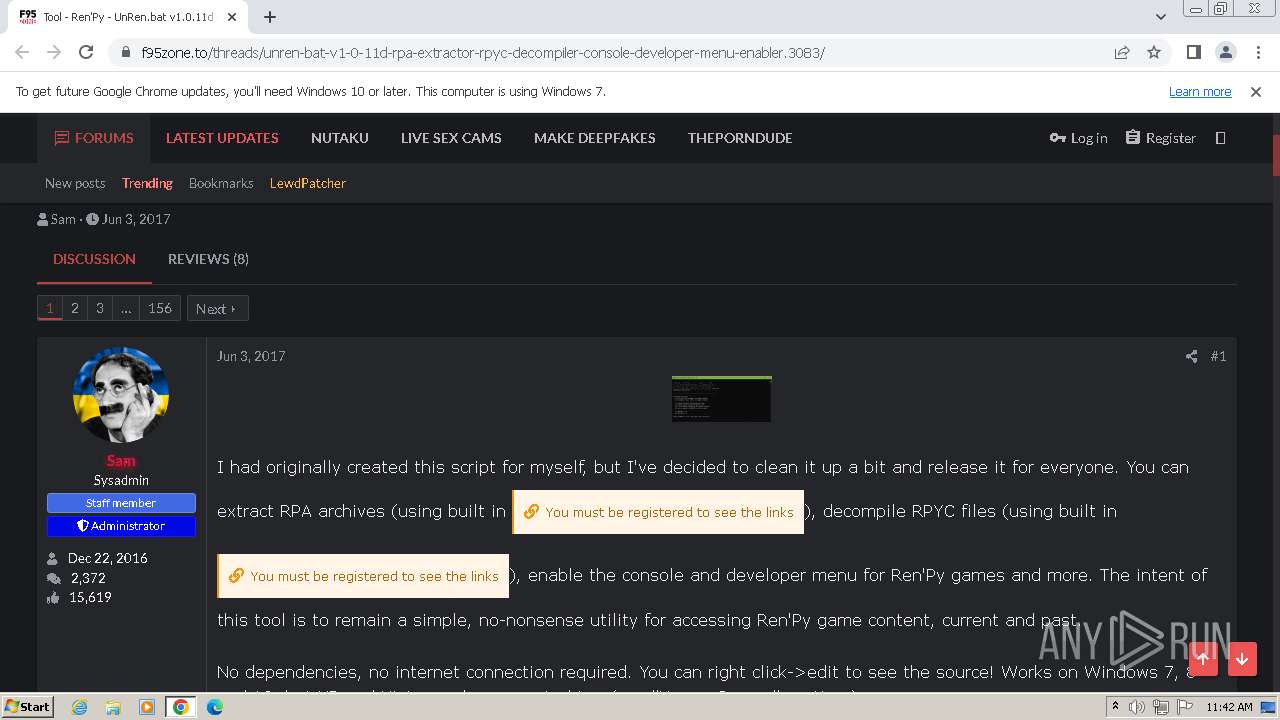Open the FORUMS navigation item

click(94, 138)
